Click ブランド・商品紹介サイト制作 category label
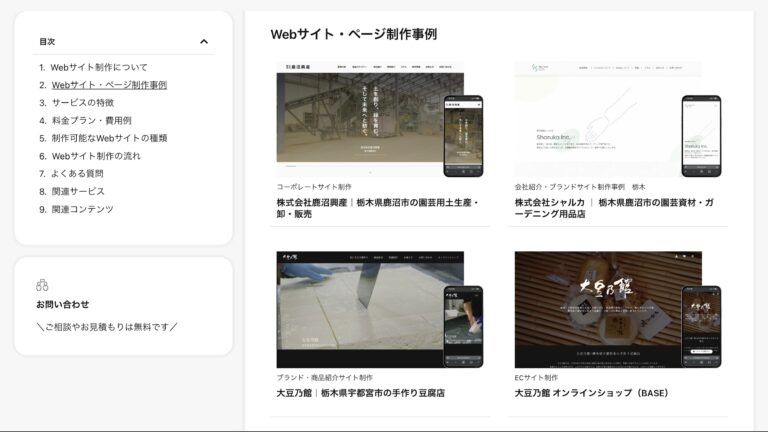 324,377
